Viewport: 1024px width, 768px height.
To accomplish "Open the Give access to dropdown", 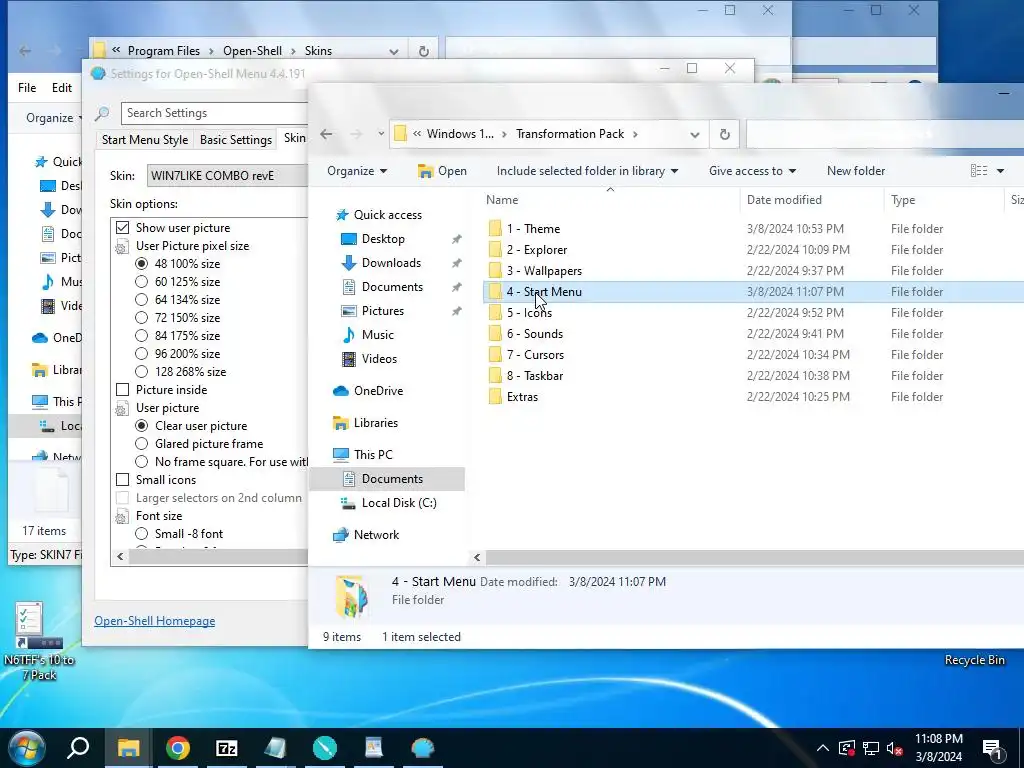I will (752, 171).
